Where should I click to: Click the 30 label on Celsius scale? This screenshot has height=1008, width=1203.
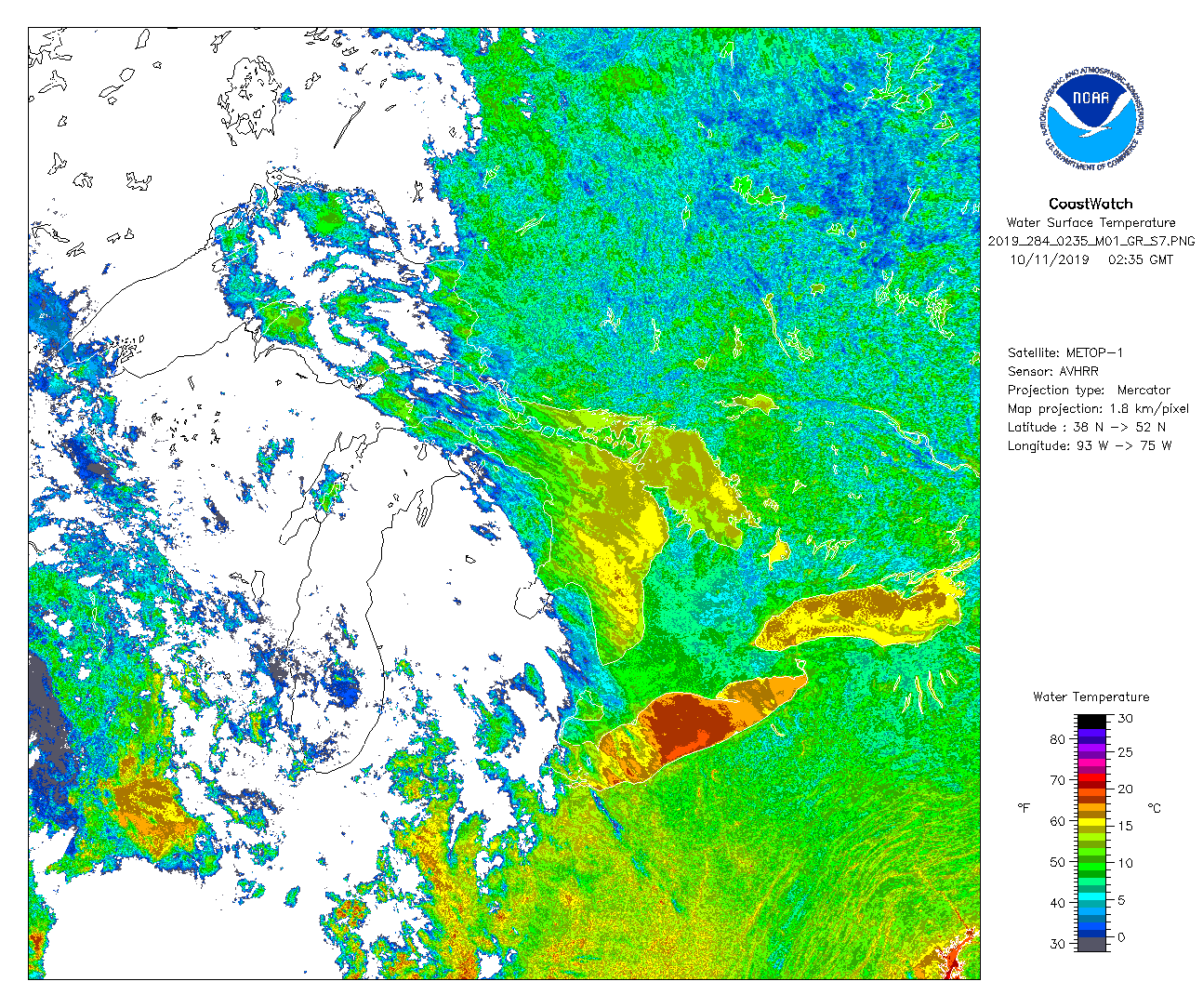(1125, 719)
